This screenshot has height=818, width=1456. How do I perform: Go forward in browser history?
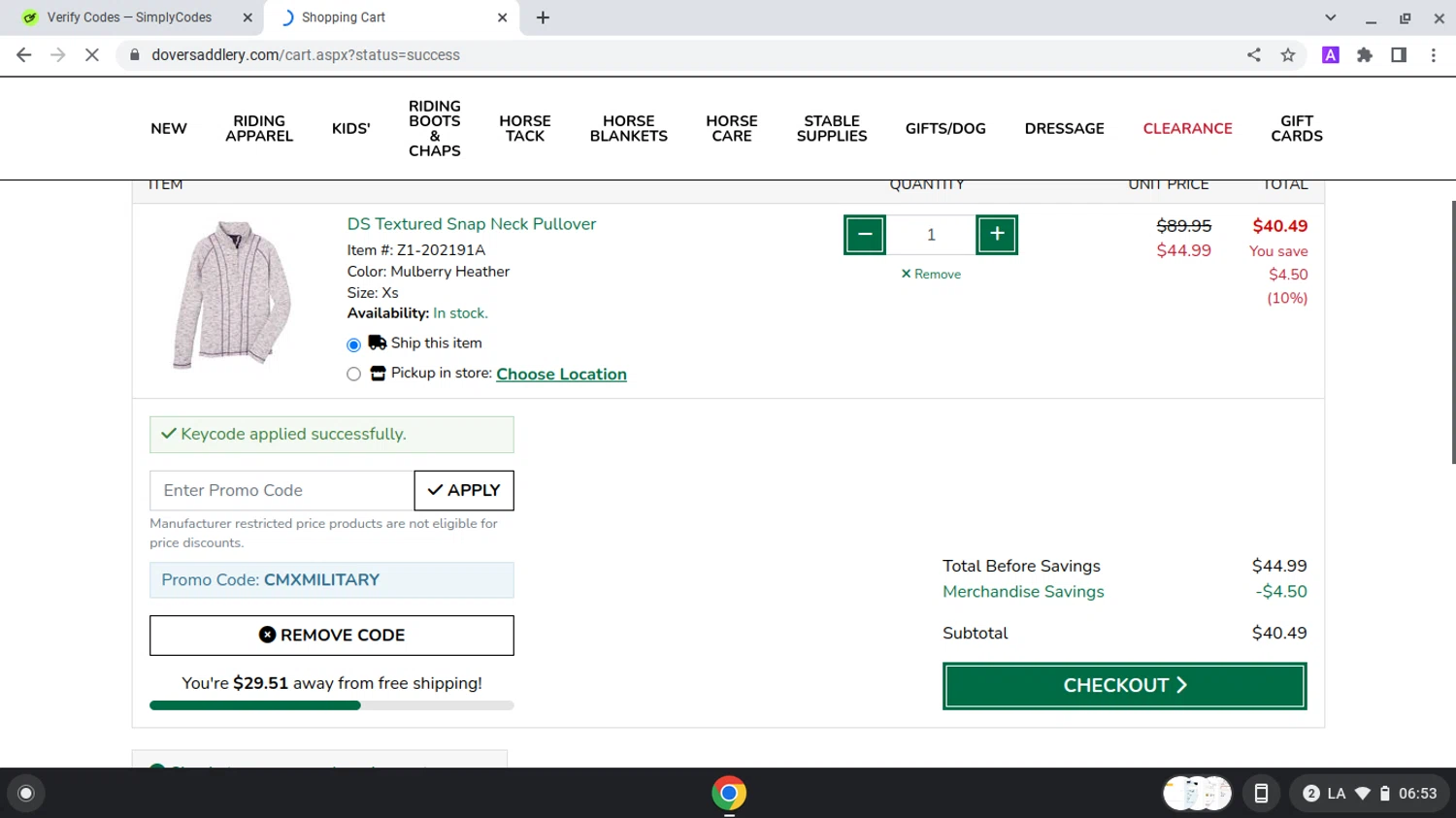pyautogui.click(x=58, y=55)
